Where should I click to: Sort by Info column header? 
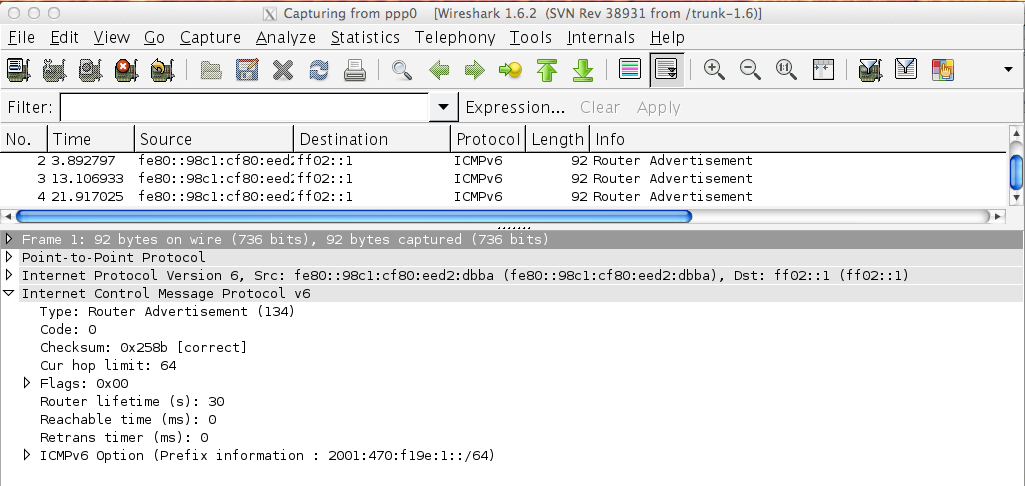tap(798, 139)
